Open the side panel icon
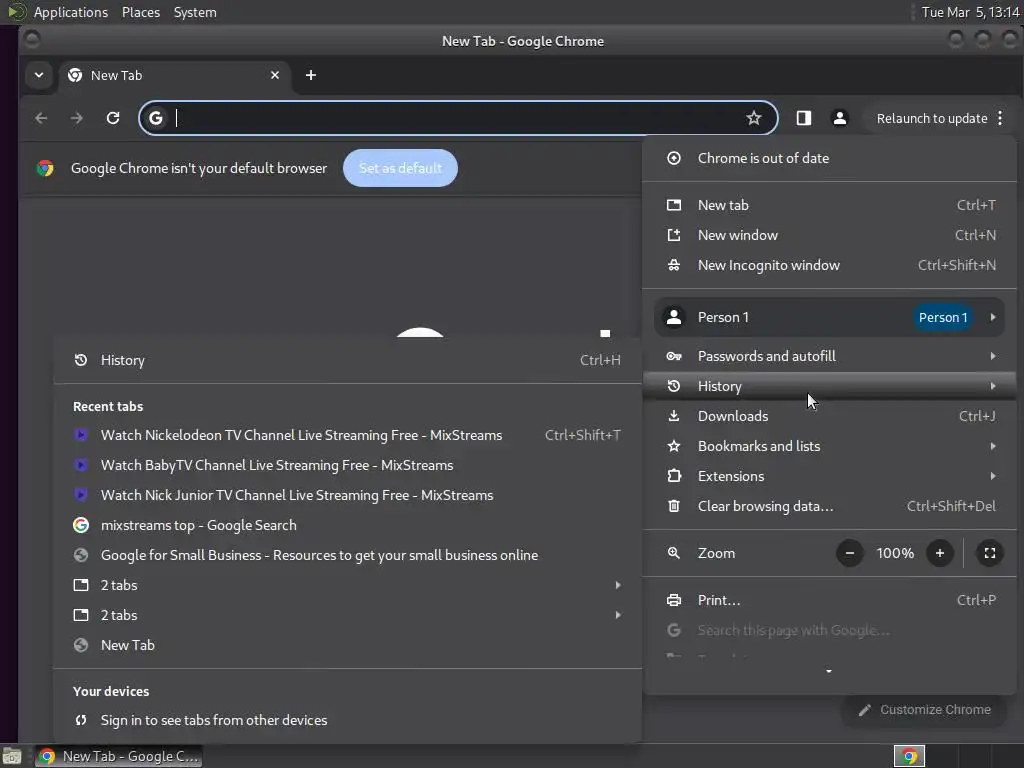This screenshot has width=1024, height=768. (x=803, y=118)
